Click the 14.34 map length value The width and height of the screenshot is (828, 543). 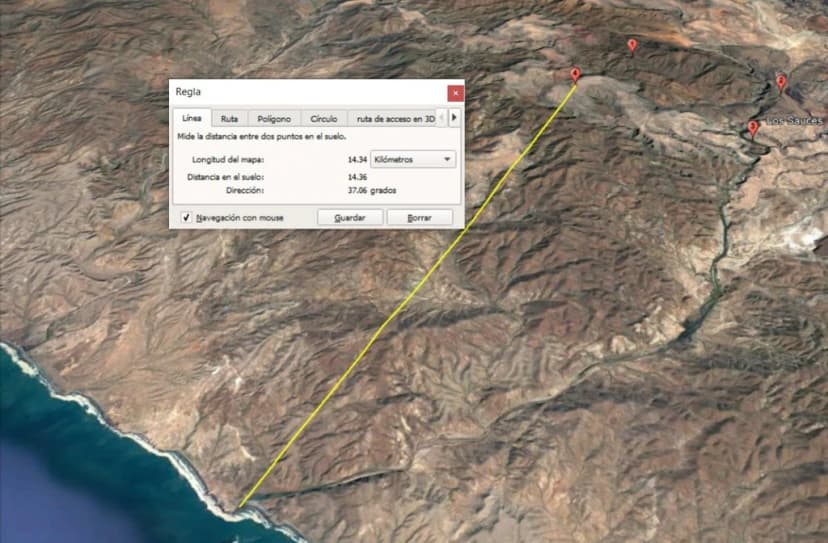(x=356, y=159)
